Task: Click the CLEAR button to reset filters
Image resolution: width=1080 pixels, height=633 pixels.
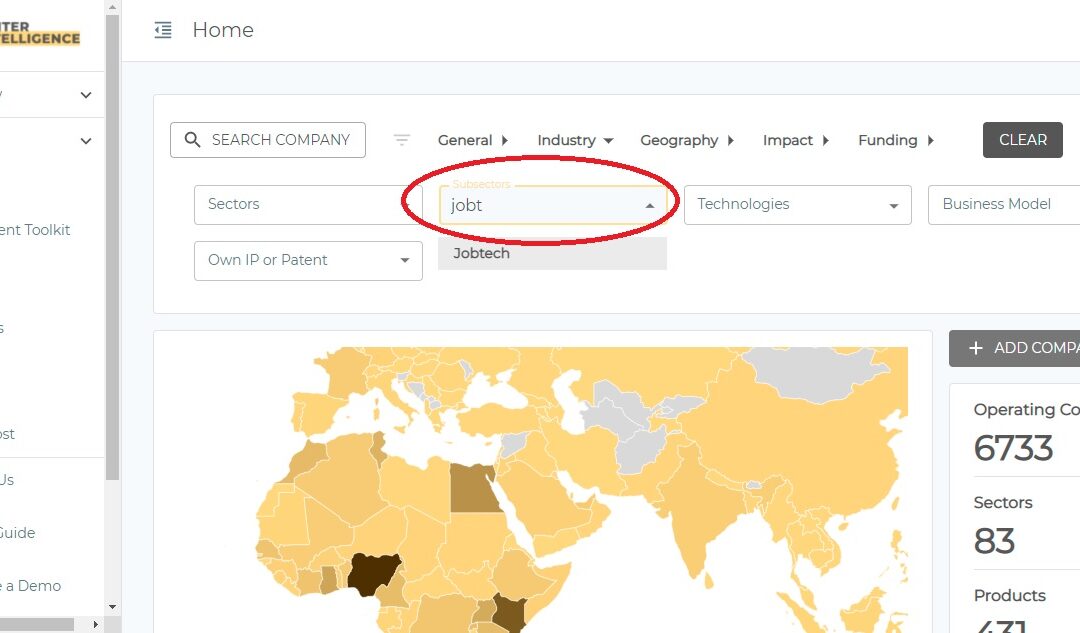Action: (x=1022, y=140)
